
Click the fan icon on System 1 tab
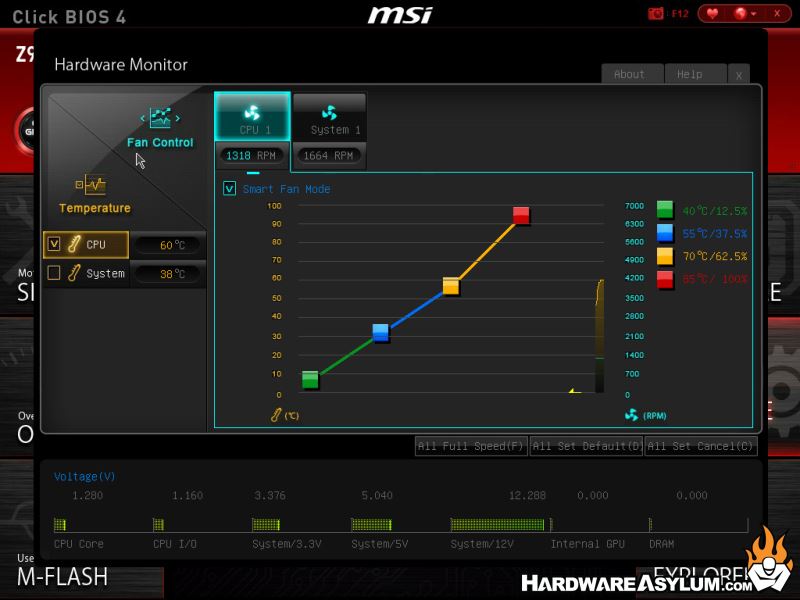tap(330, 112)
